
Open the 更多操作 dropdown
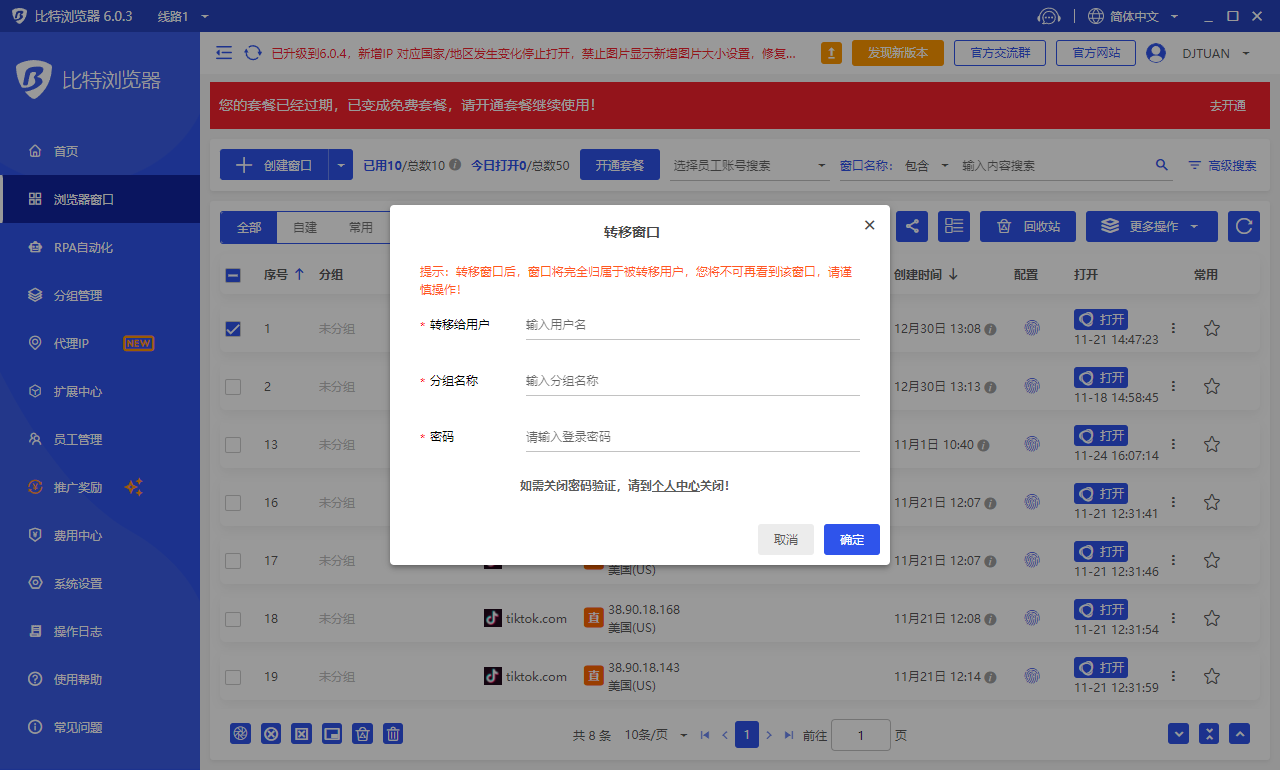[1152, 226]
